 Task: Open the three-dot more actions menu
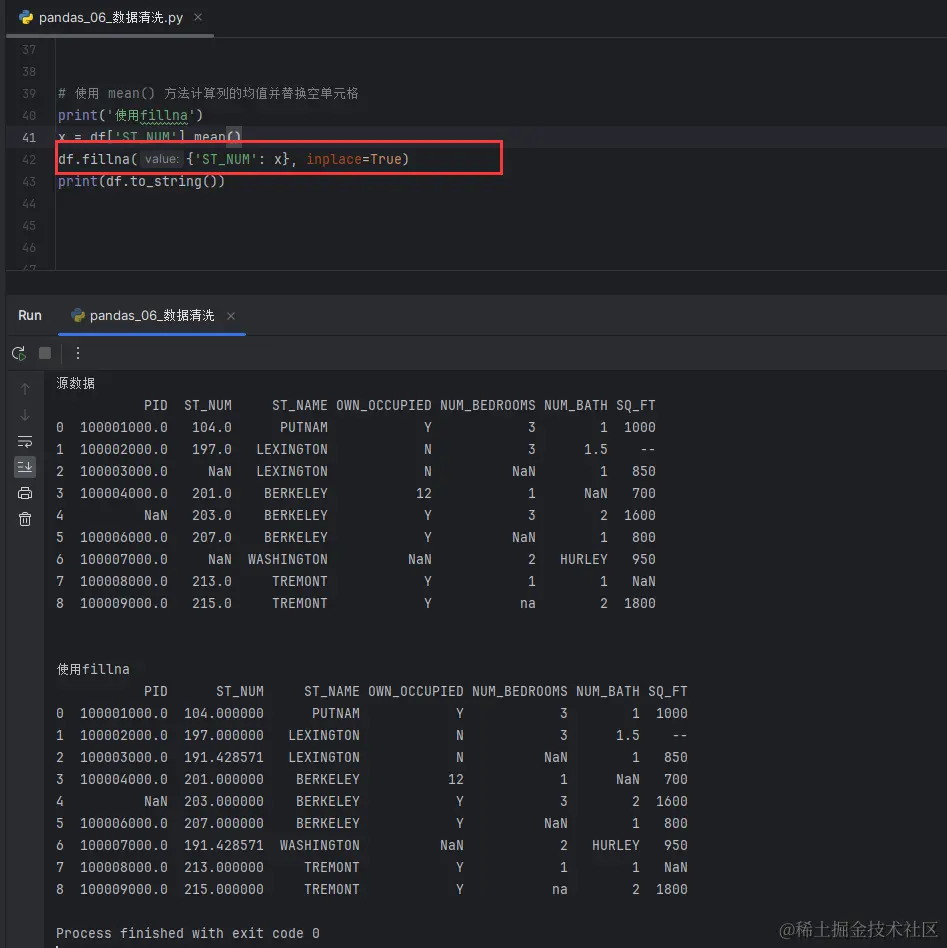click(x=77, y=353)
